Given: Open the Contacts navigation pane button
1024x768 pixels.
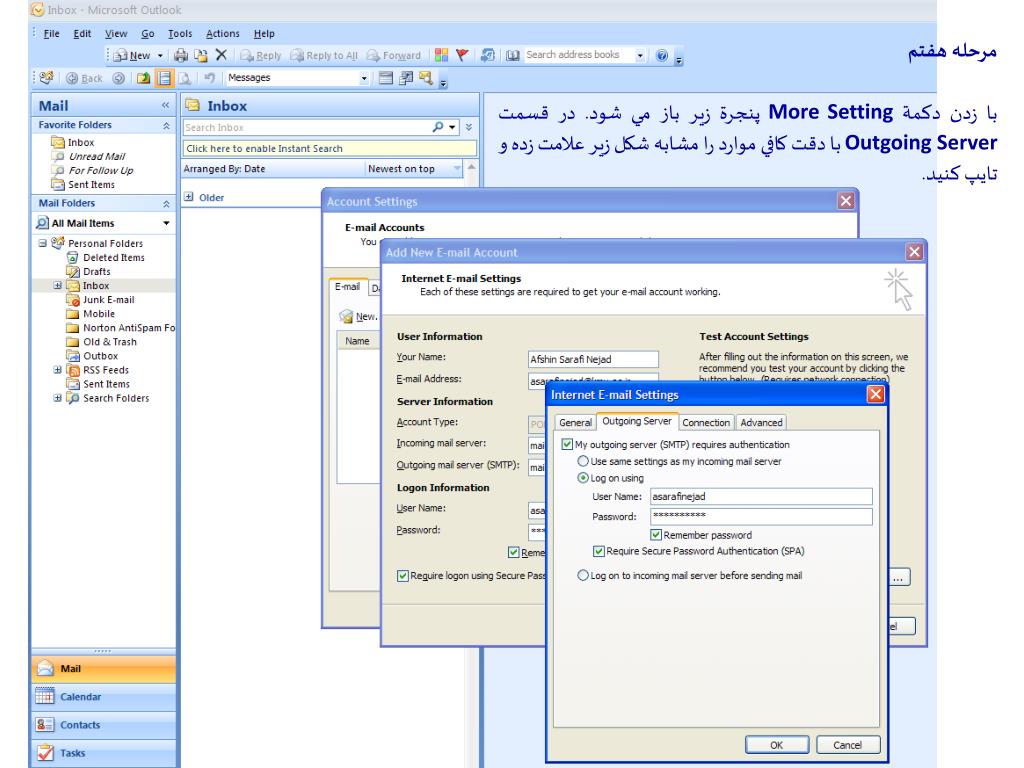Looking at the screenshot, I should pyautogui.click(x=103, y=725).
